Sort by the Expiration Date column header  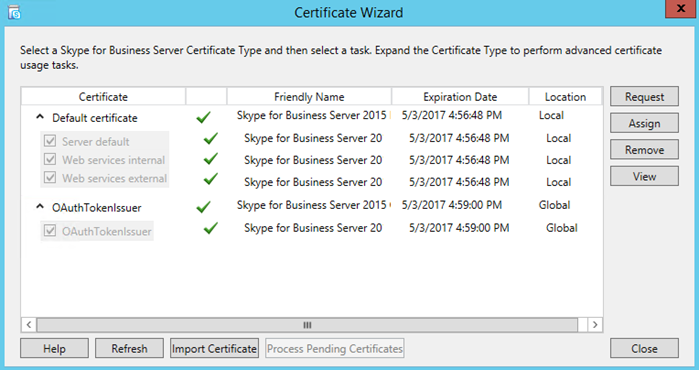point(460,97)
